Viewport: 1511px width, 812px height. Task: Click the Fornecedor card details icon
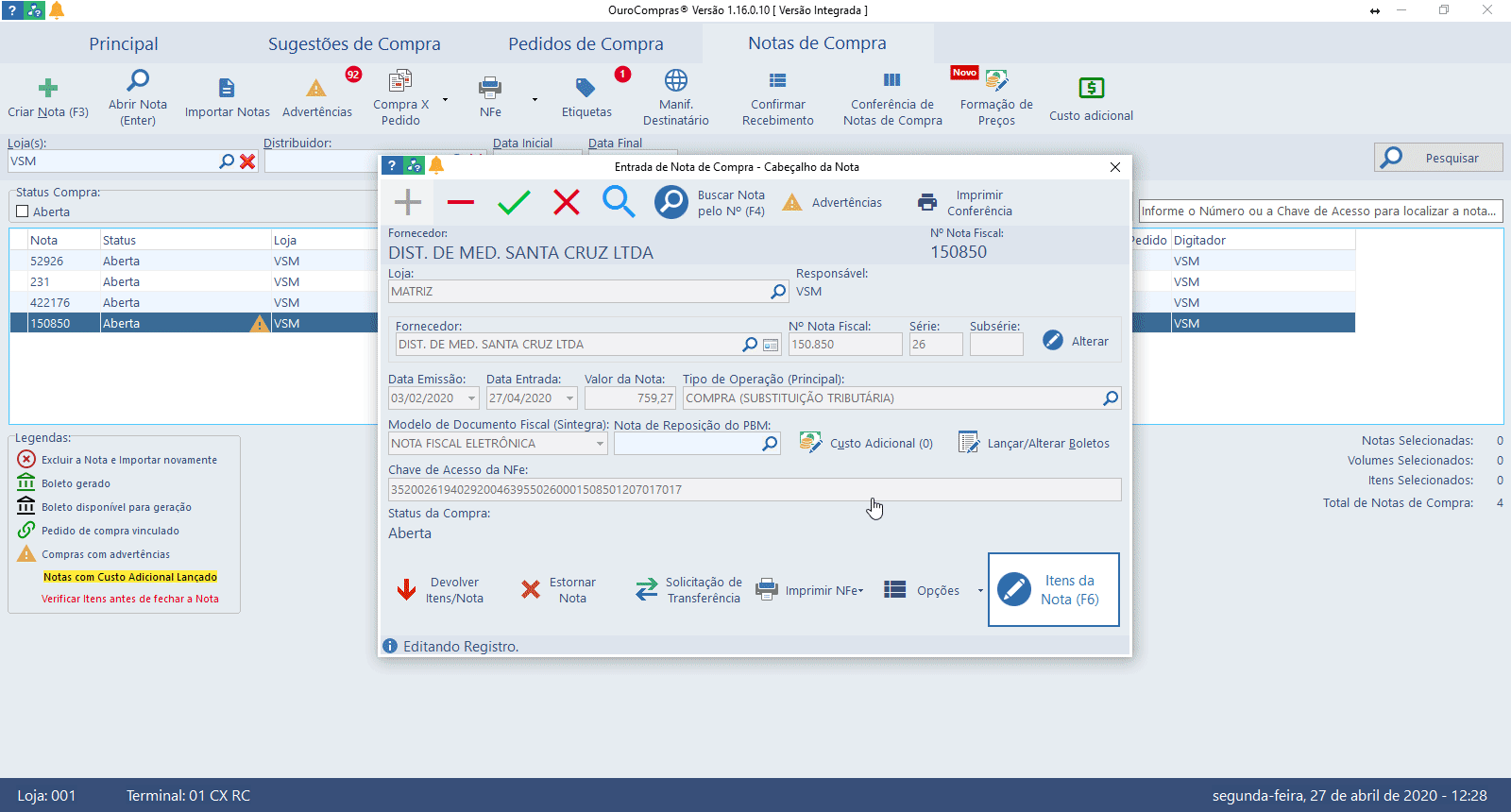click(772, 345)
